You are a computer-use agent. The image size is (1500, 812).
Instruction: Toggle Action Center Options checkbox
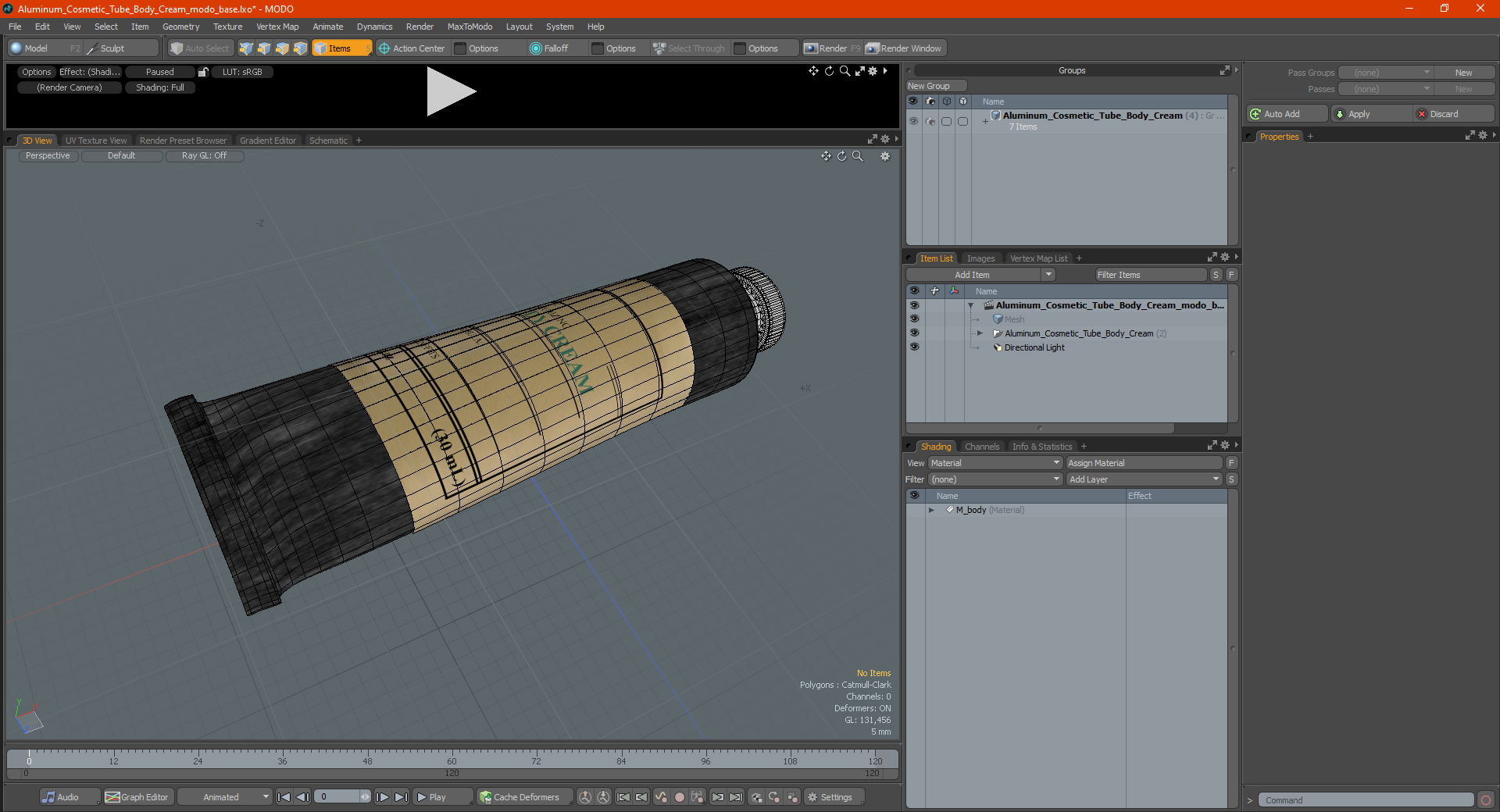tap(461, 48)
